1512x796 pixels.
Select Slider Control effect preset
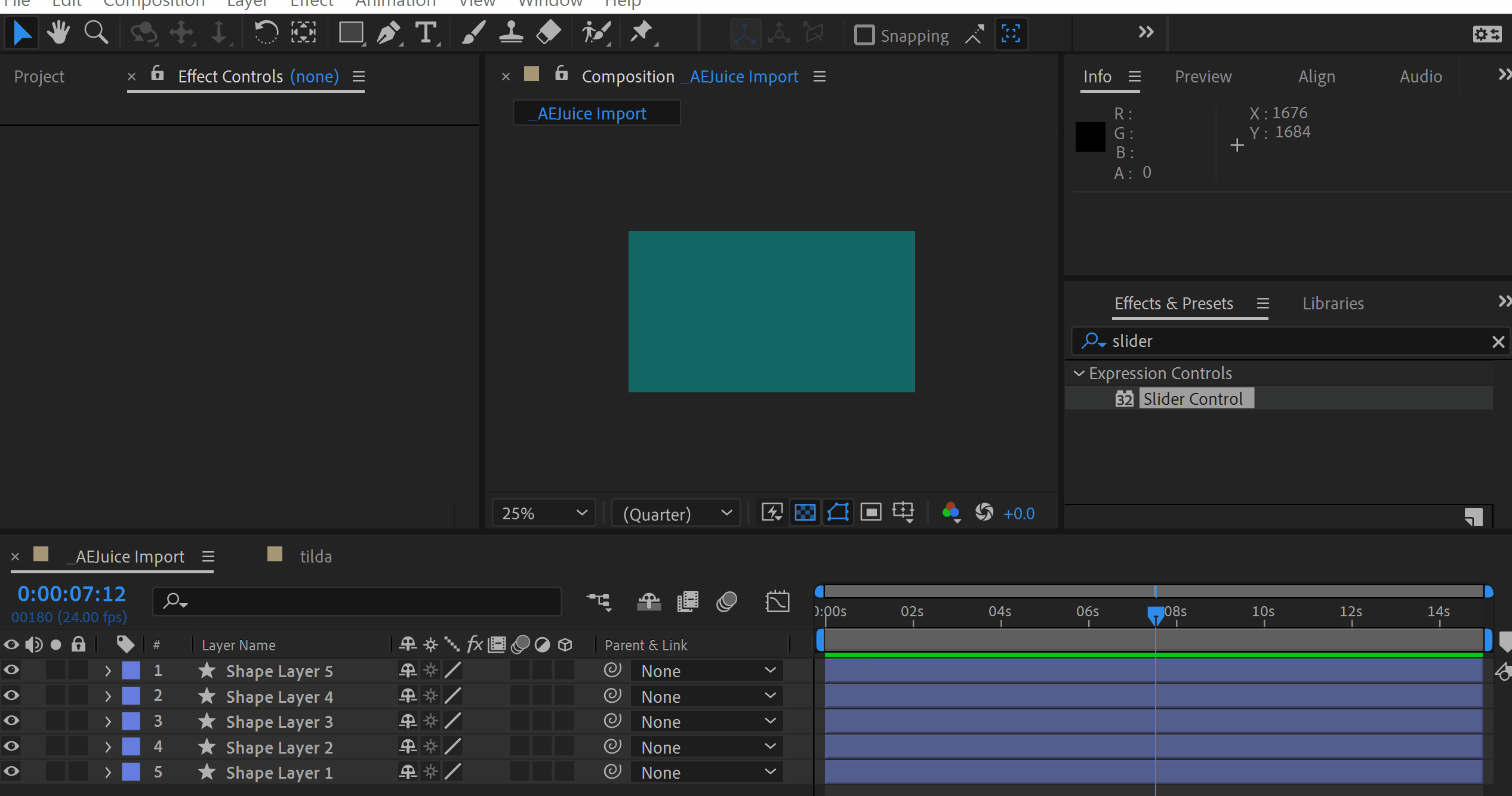pos(1193,398)
